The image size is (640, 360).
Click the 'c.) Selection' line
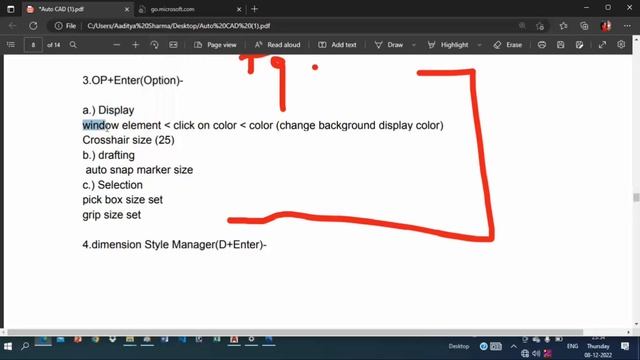[112, 185]
